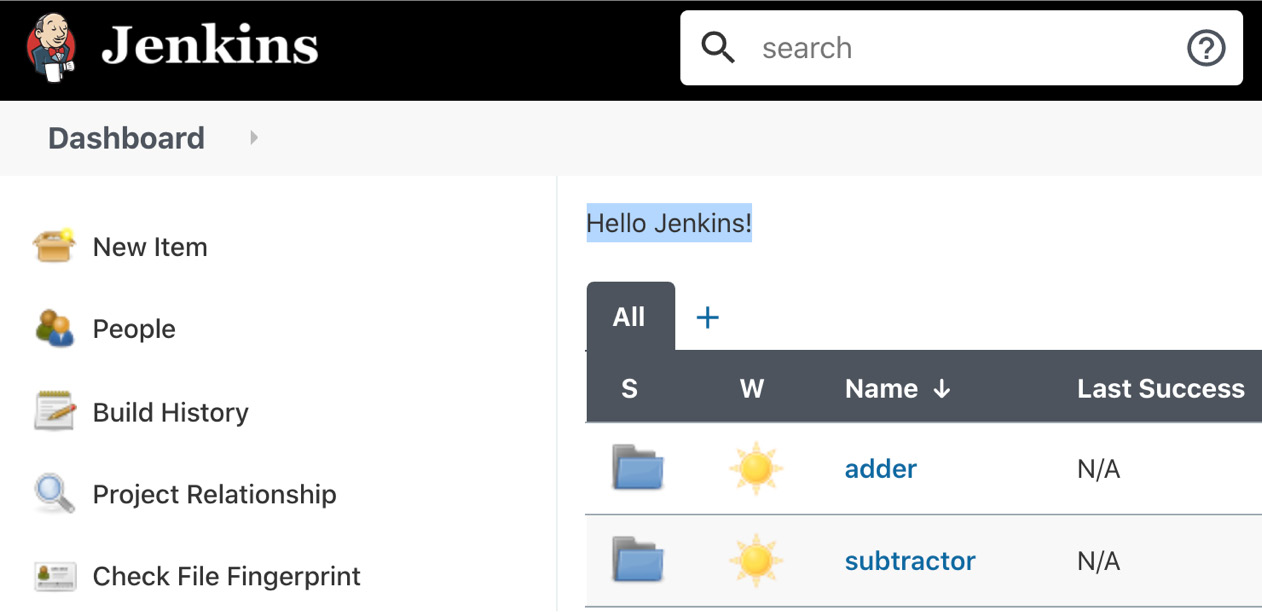Click the subtractor weather sun icon

point(755,560)
